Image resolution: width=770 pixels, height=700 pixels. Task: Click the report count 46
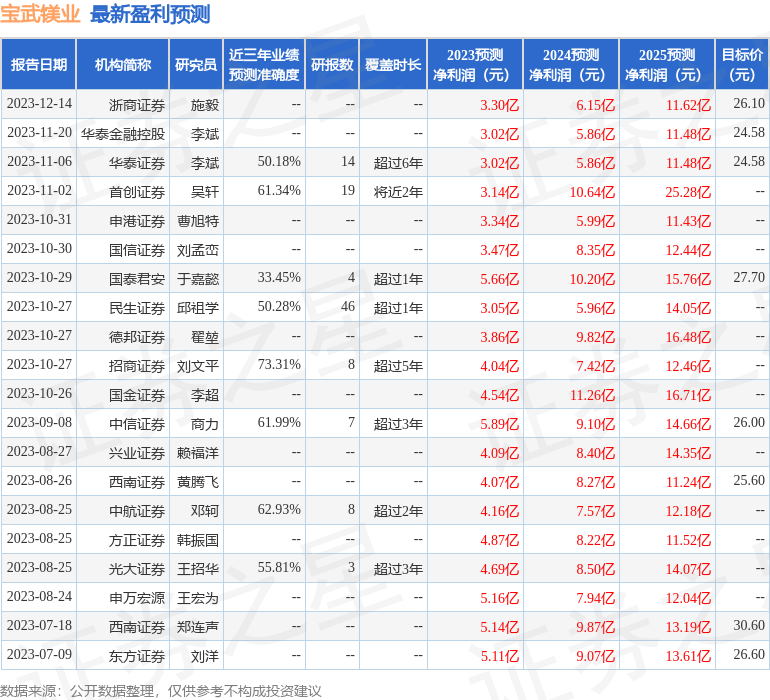(x=348, y=307)
